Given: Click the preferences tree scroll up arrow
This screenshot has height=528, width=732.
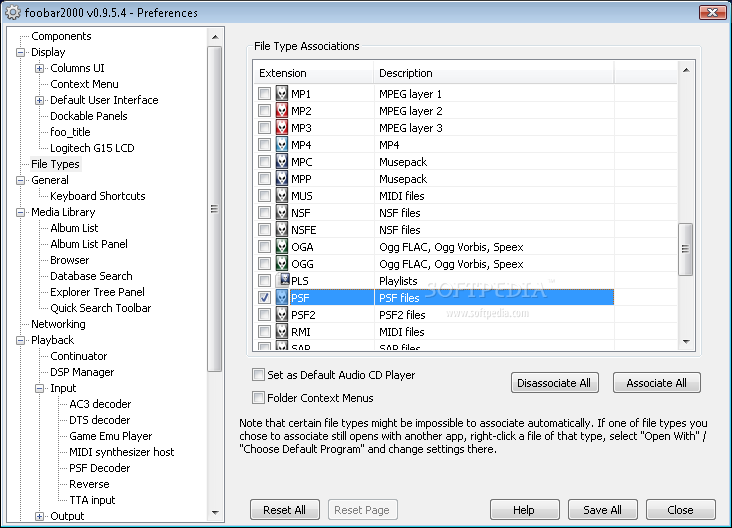Looking at the screenshot, I should point(215,37).
